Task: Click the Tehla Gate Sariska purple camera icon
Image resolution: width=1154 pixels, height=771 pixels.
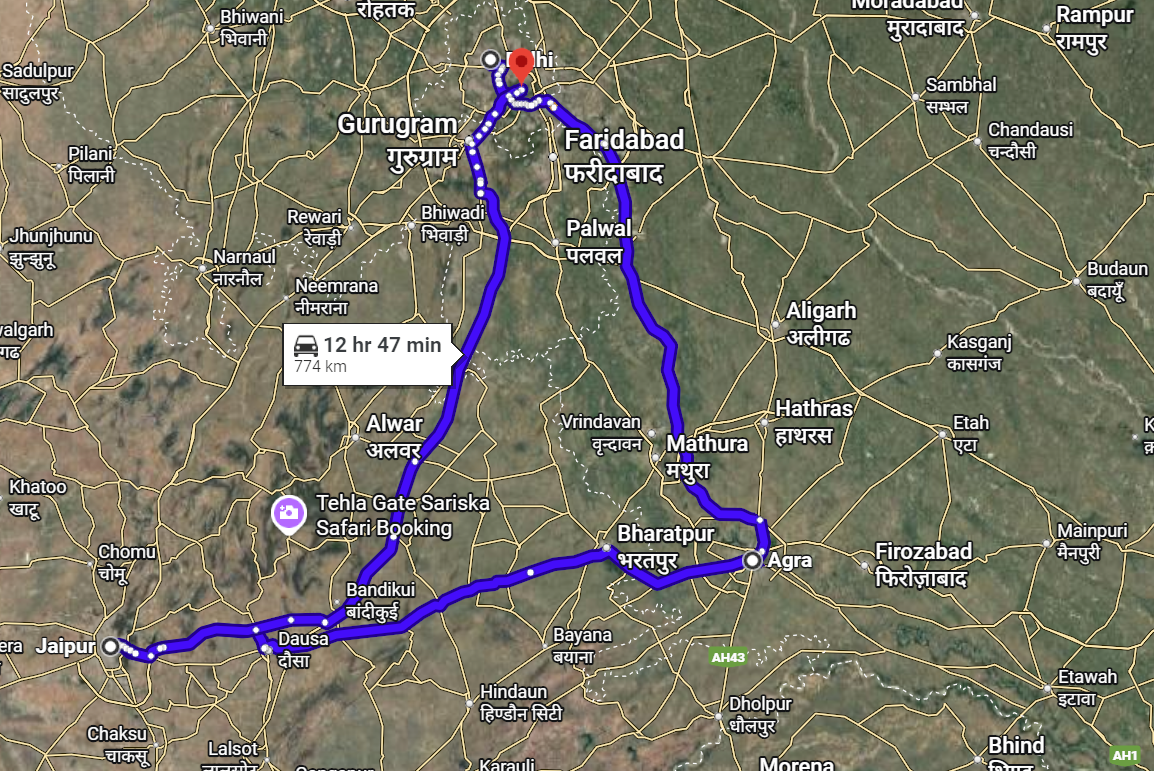Action: (288, 514)
